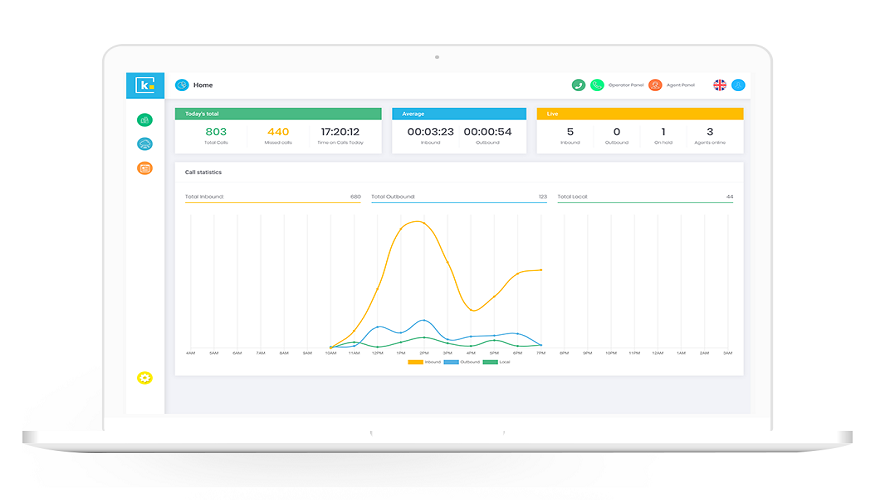Open the Operator Panel link
This screenshot has width=890, height=500.
(626, 85)
